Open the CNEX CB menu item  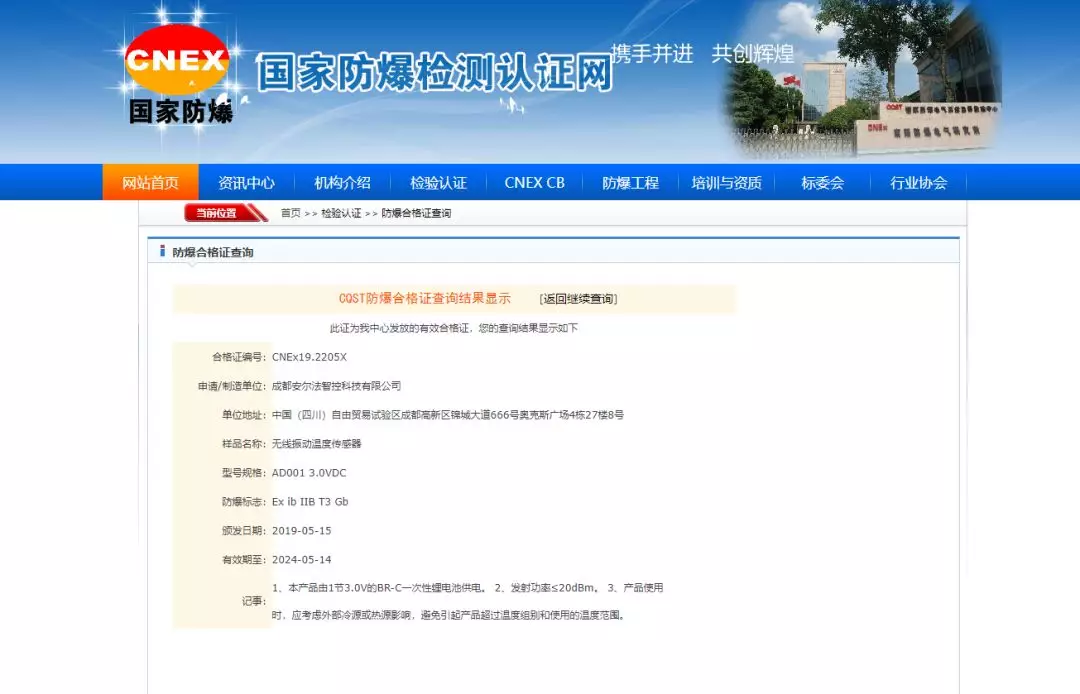(x=534, y=183)
